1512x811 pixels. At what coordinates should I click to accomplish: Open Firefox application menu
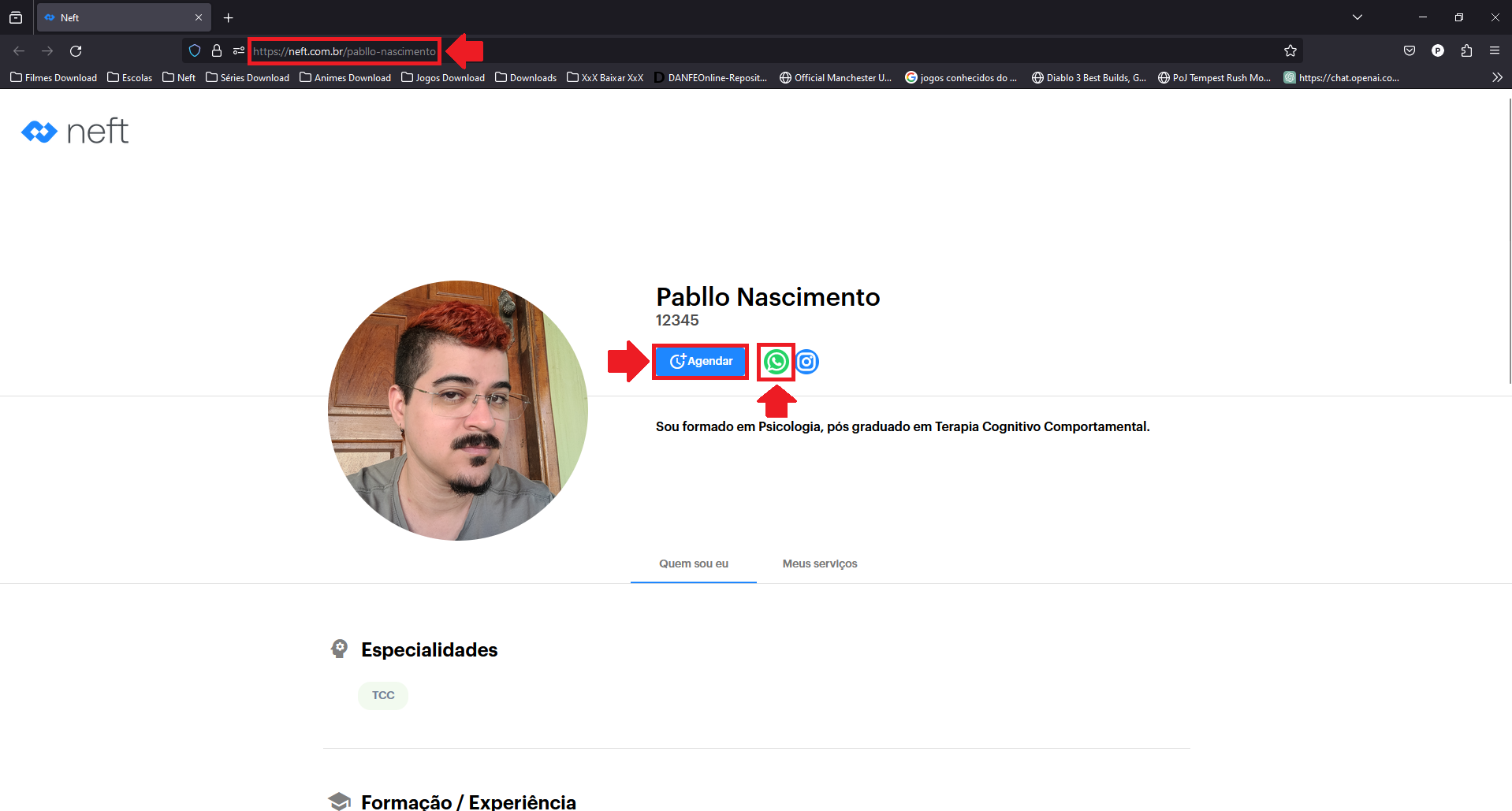point(1495,51)
